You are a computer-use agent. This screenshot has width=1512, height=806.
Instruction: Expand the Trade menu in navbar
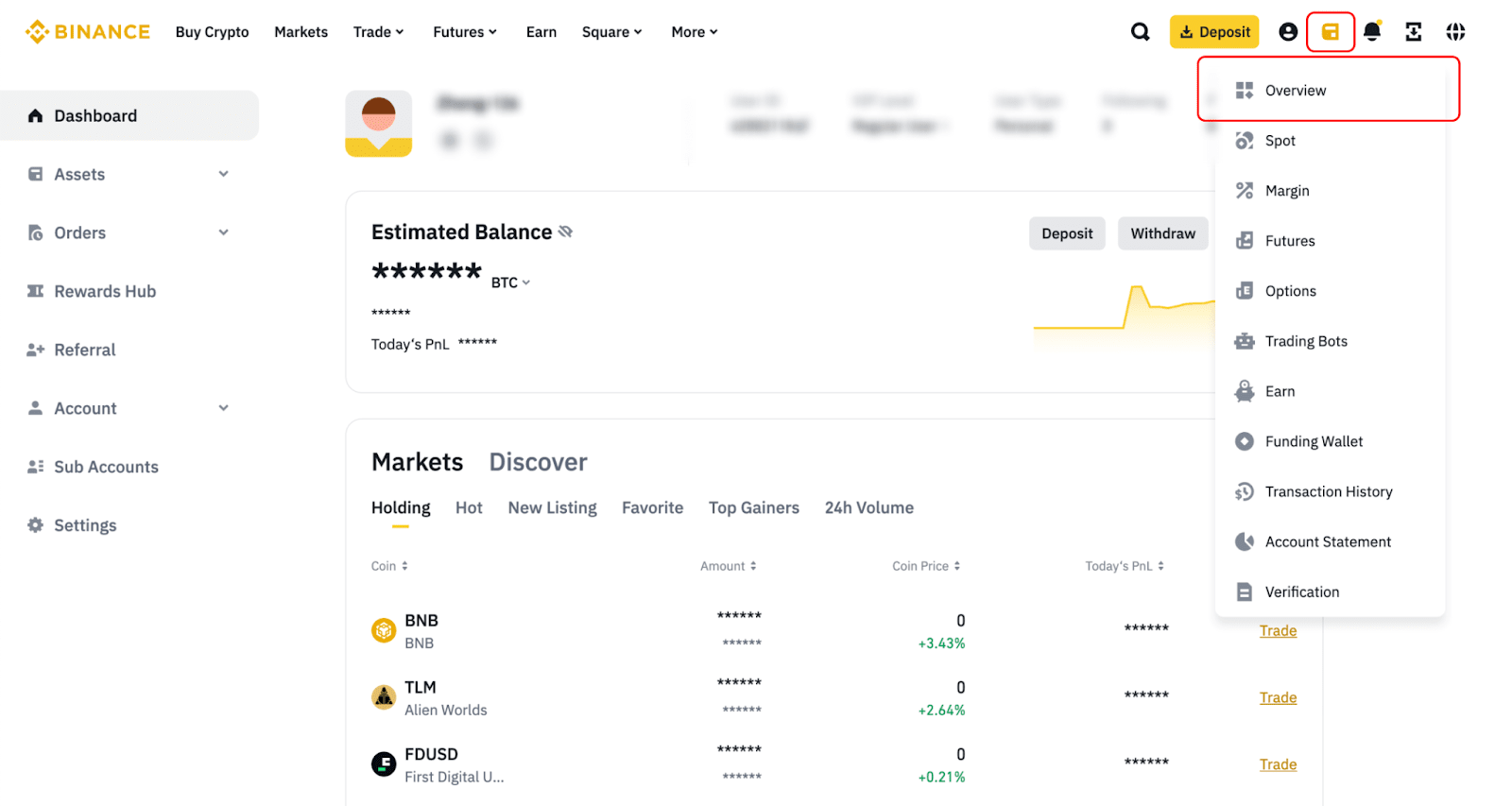point(378,32)
